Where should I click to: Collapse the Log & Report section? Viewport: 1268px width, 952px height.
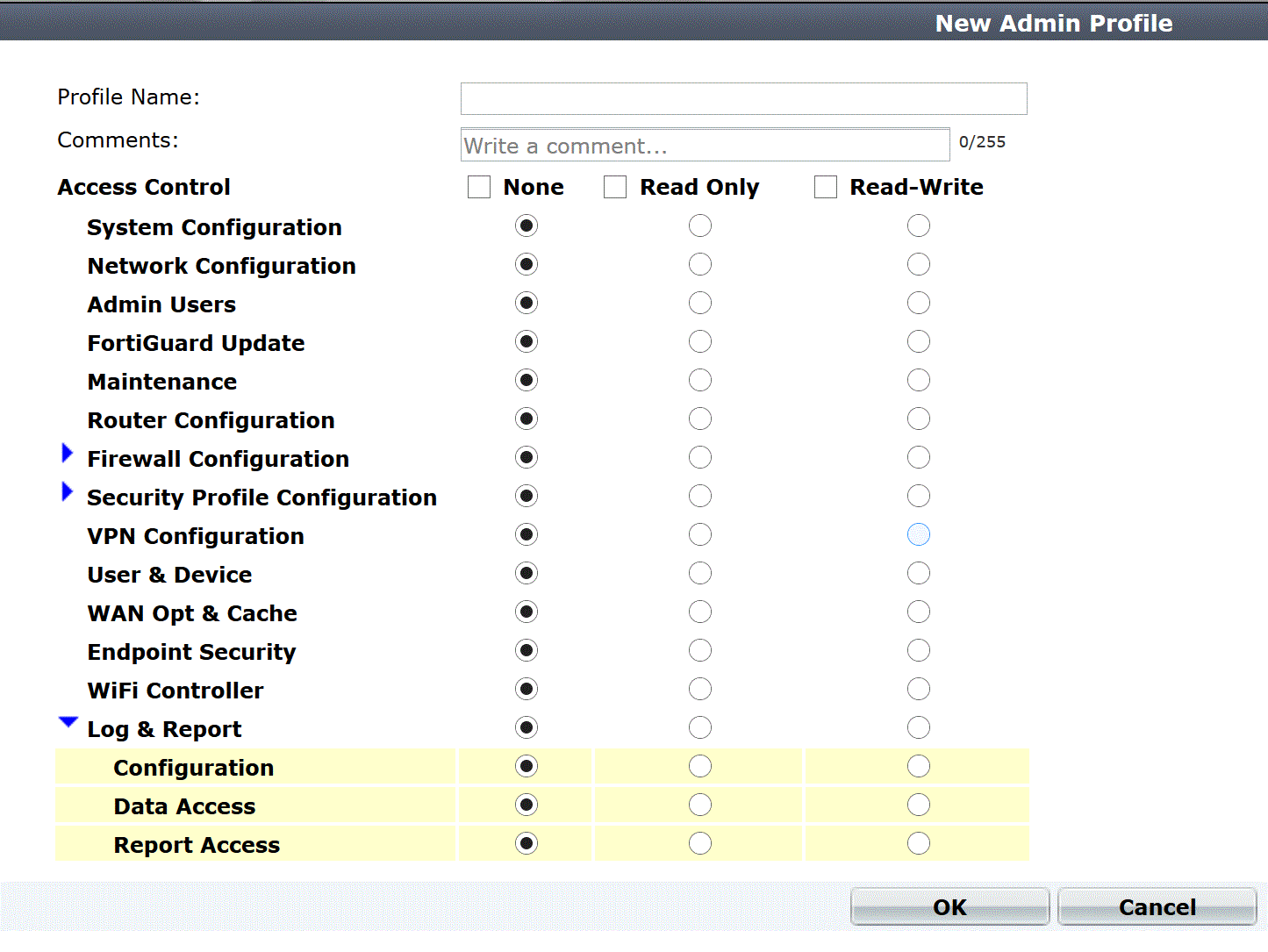(x=68, y=723)
